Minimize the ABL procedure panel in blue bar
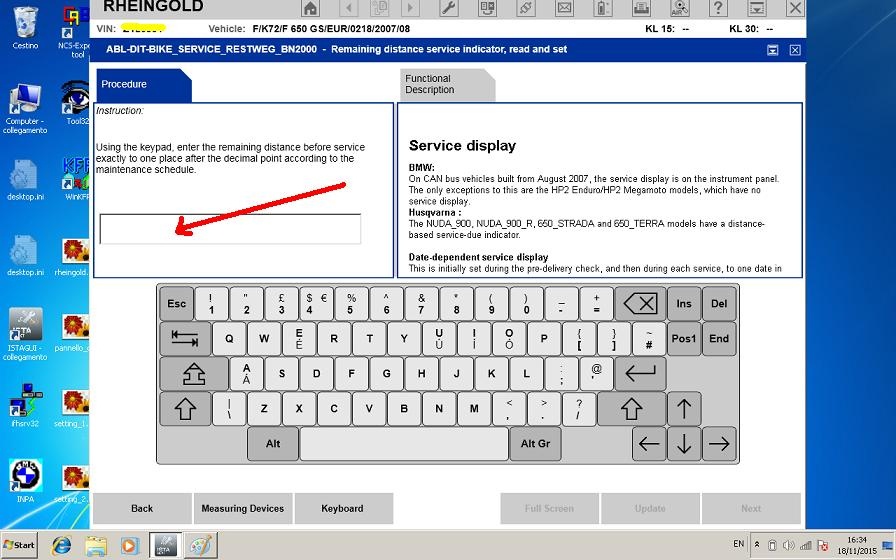The height and width of the screenshot is (560, 896). pyautogui.click(x=773, y=50)
